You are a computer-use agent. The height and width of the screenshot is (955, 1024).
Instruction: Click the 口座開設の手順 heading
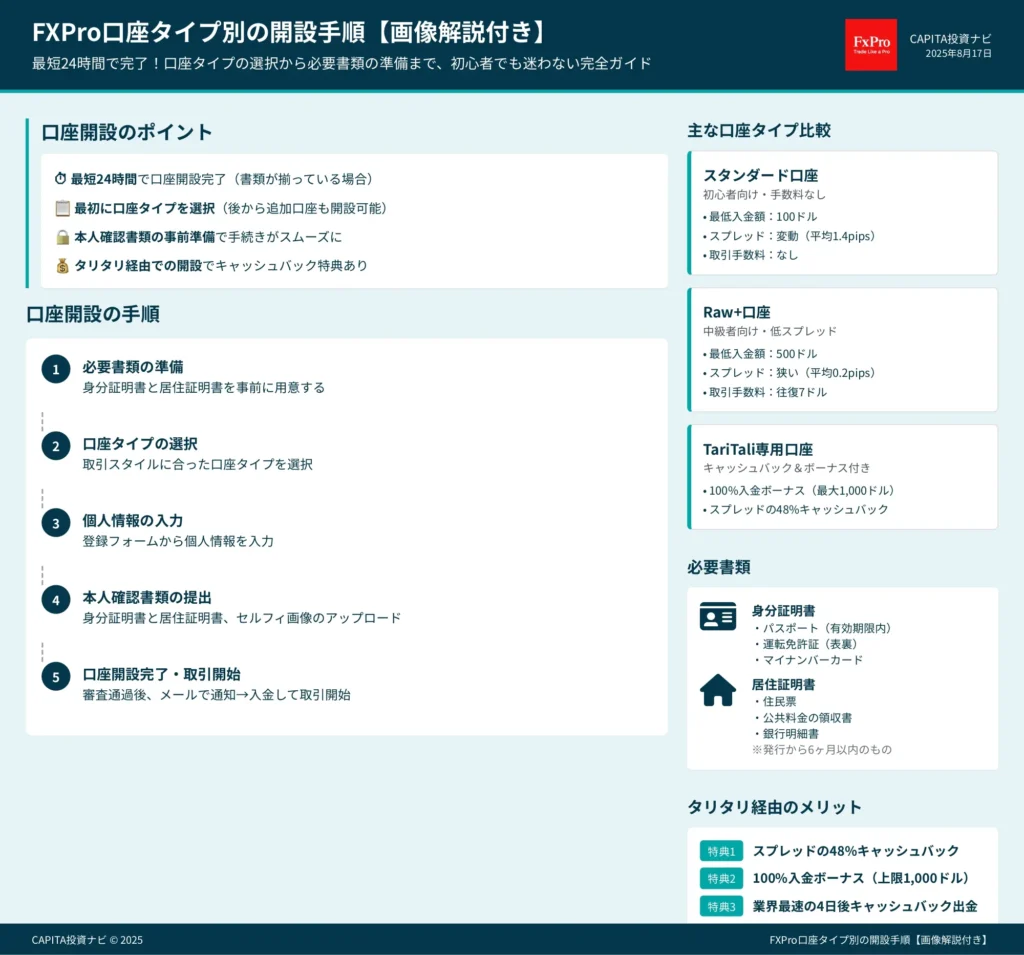pyautogui.click(x=93, y=314)
